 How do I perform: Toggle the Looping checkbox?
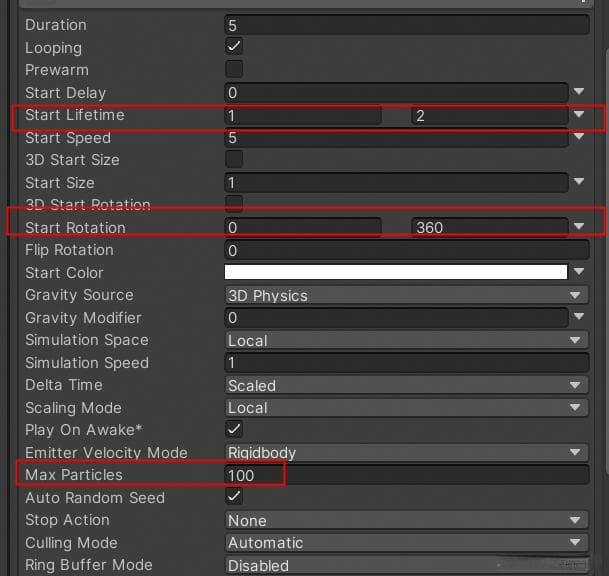click(x=234, y=47)
